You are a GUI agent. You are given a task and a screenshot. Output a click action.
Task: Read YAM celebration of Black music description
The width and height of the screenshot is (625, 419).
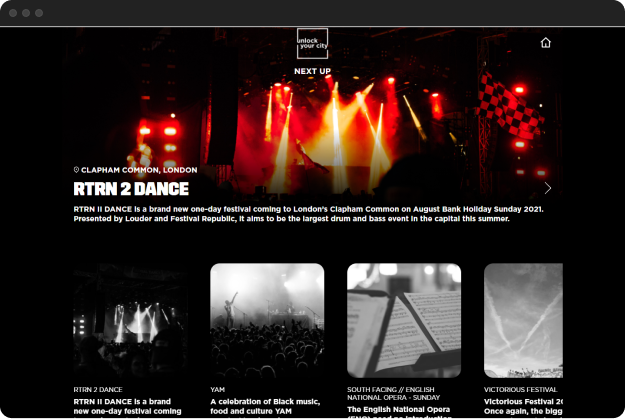(x=265, y=406)
